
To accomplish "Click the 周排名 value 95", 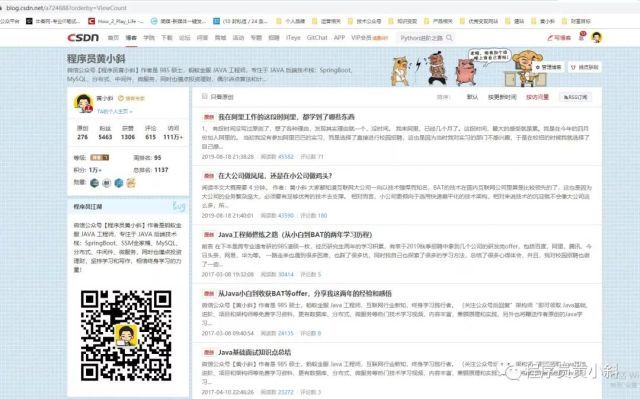I will [x=158, y=157].
